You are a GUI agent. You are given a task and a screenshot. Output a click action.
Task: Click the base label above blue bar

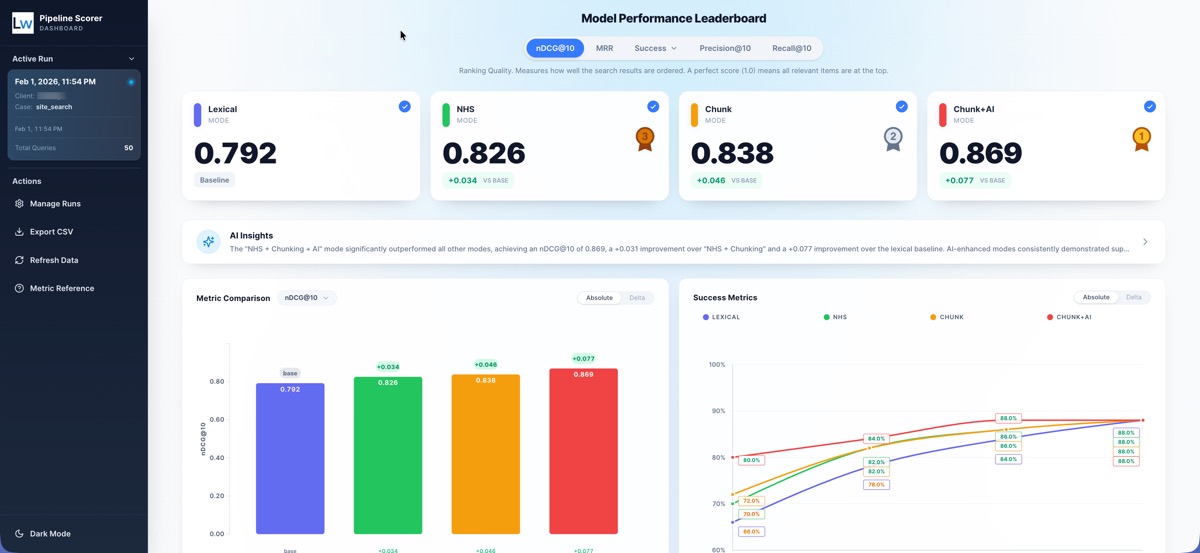point(290,373)
